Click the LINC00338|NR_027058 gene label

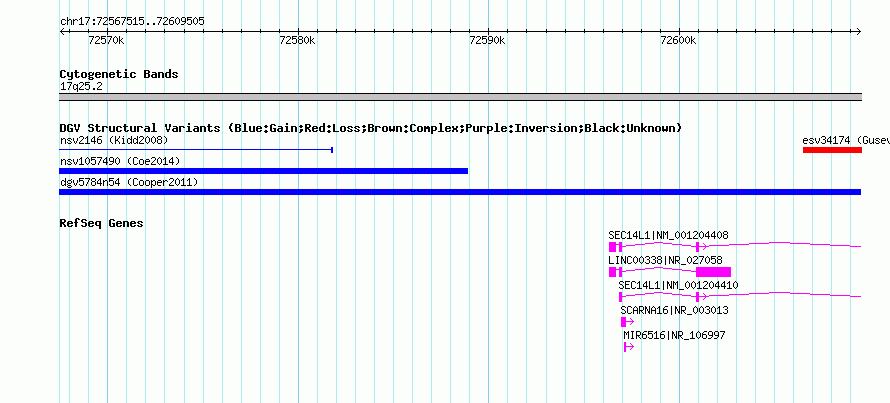coord(665,260)
